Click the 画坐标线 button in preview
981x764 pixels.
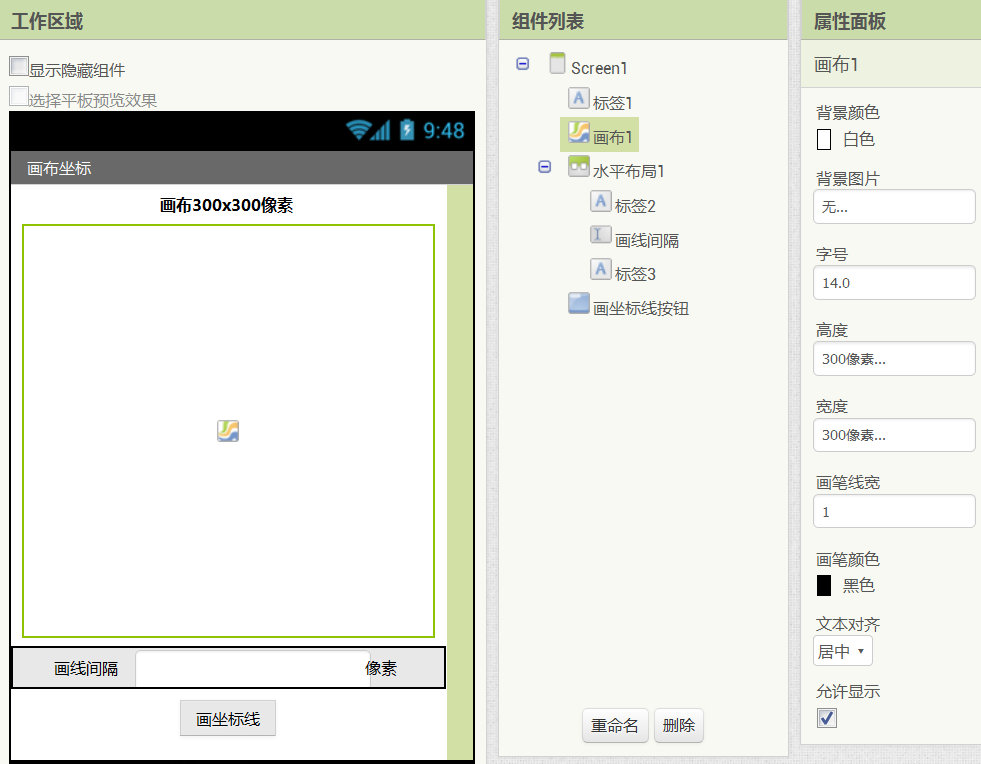point(228,718)
